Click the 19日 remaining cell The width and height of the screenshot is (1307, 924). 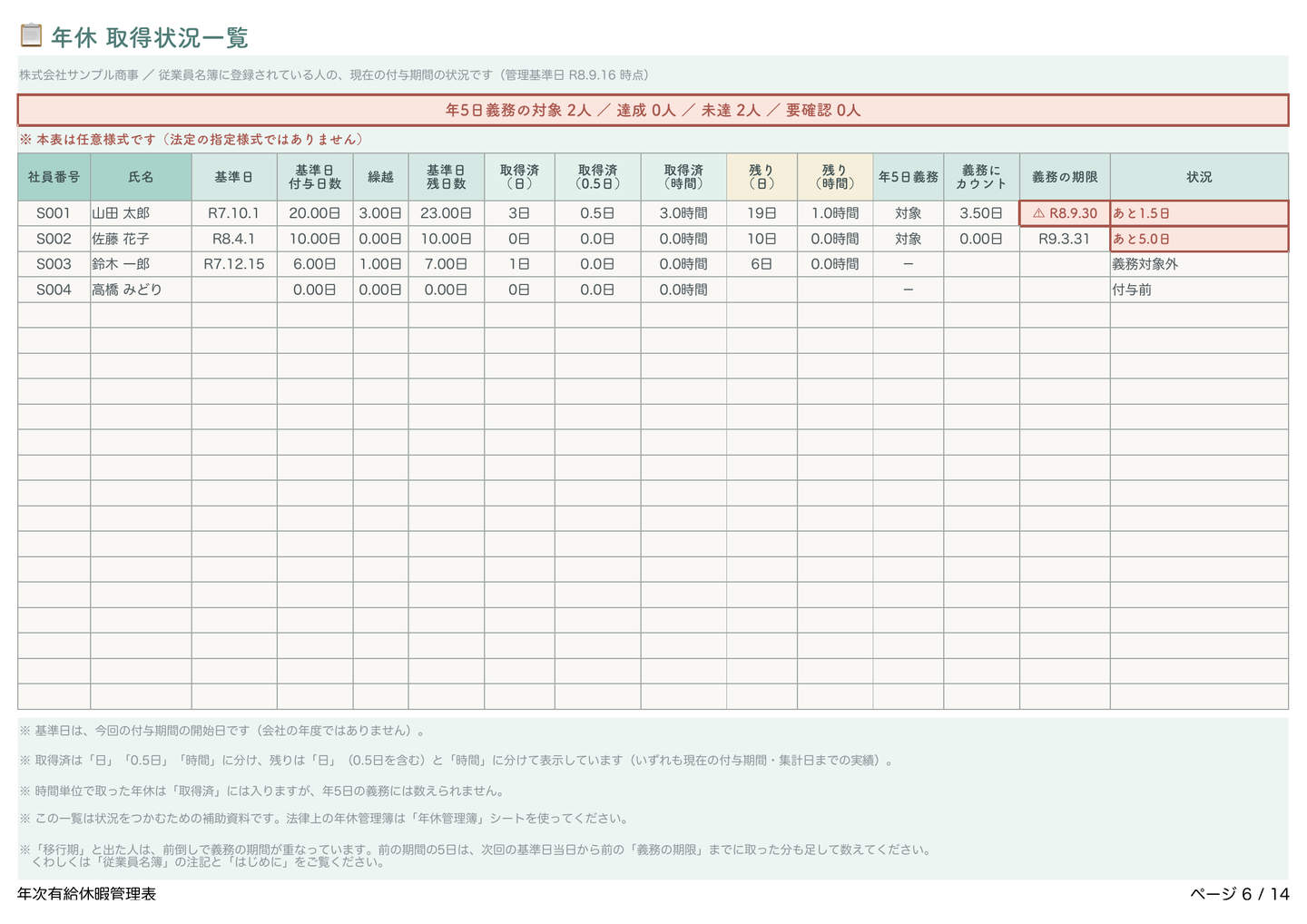pyautogui.click(x=762, y=213)
